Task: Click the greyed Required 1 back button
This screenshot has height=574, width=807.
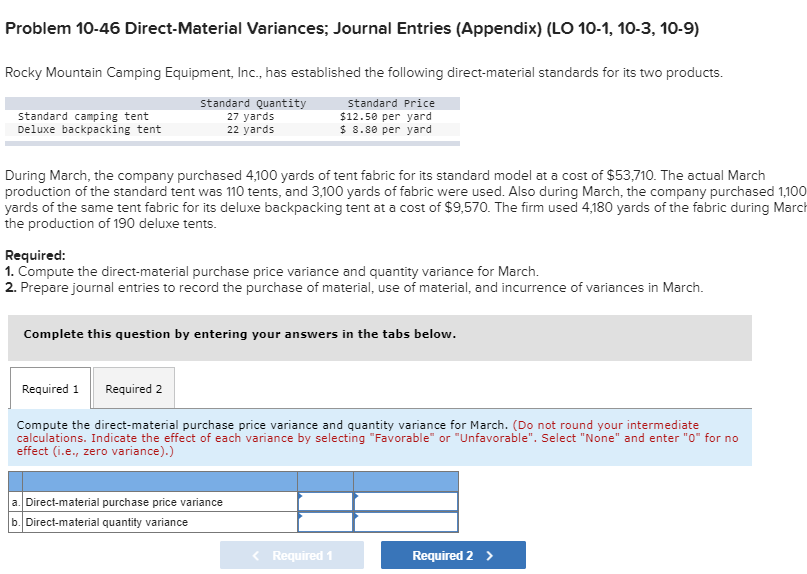Action: [x=292, y=555]
